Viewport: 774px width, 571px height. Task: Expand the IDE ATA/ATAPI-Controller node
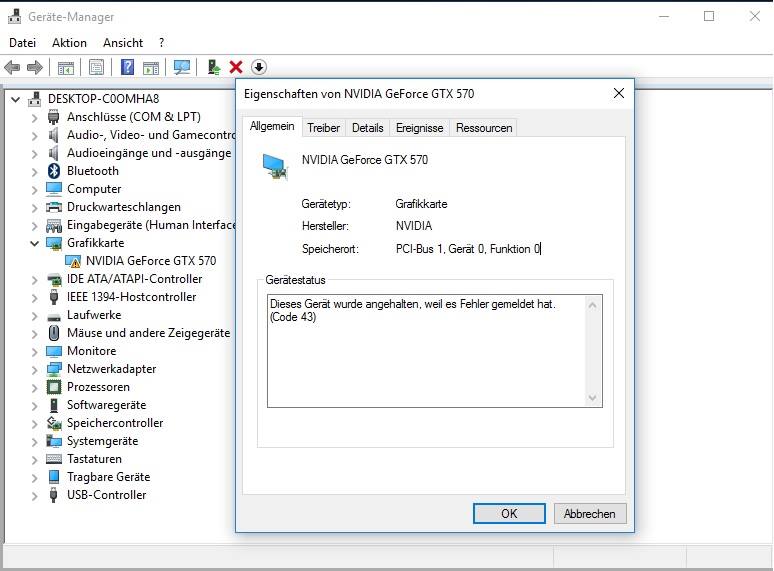[34, 280]
